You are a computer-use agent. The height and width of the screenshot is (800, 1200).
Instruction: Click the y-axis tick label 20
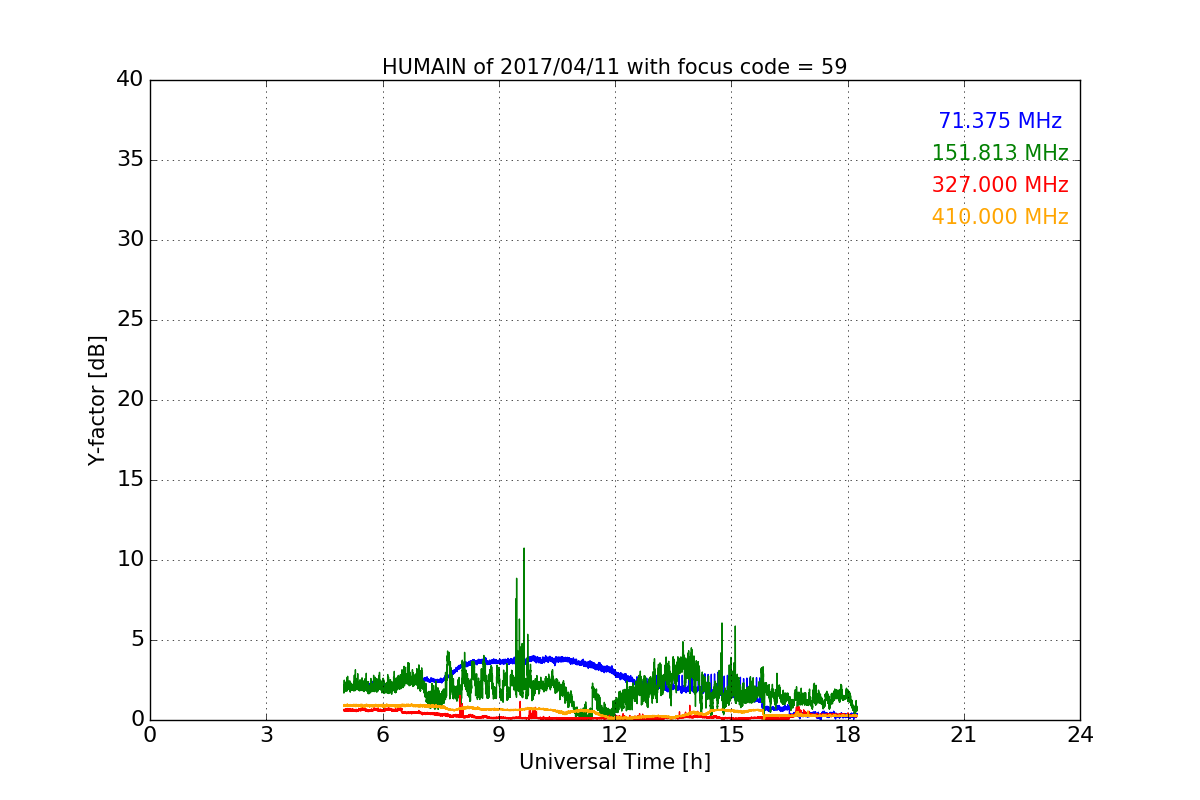coord(130,400)
